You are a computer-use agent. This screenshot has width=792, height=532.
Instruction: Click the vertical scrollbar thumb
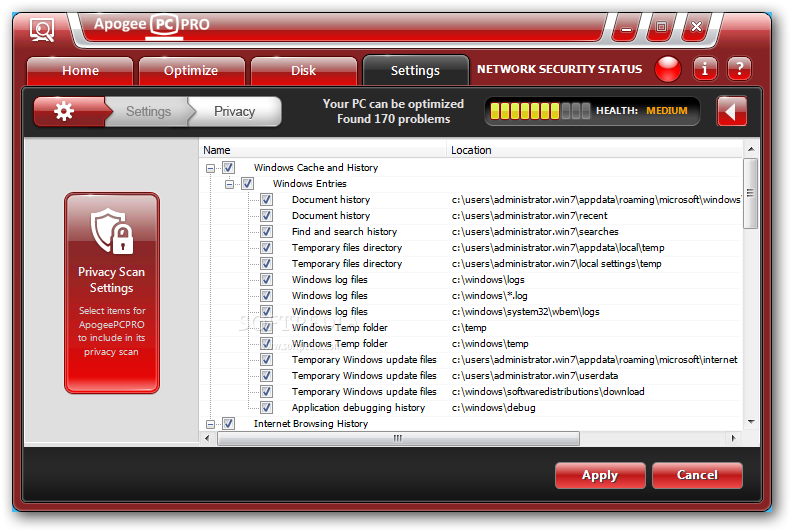click(x=751, y=194)
